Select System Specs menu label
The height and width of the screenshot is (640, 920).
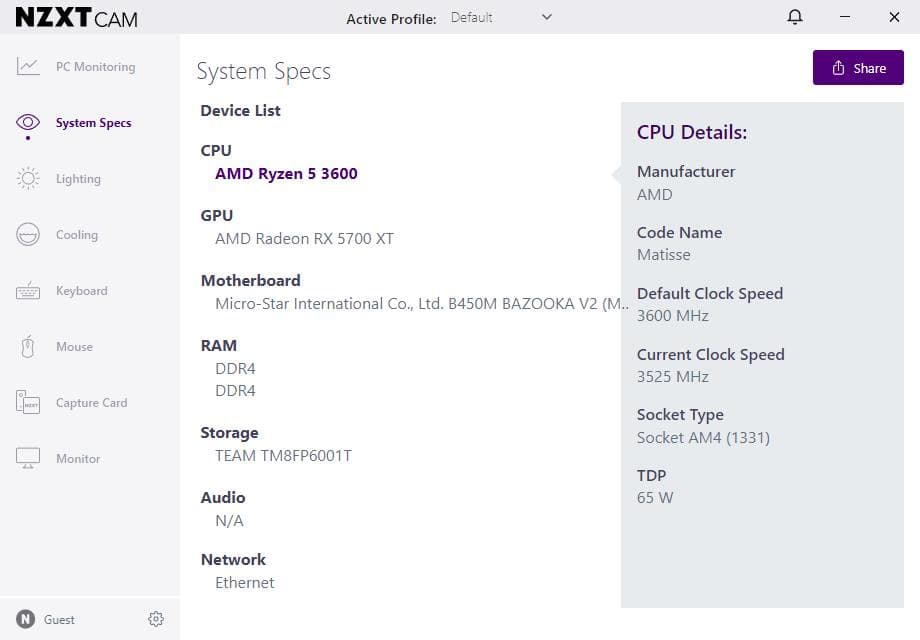[x=93, y=123]
